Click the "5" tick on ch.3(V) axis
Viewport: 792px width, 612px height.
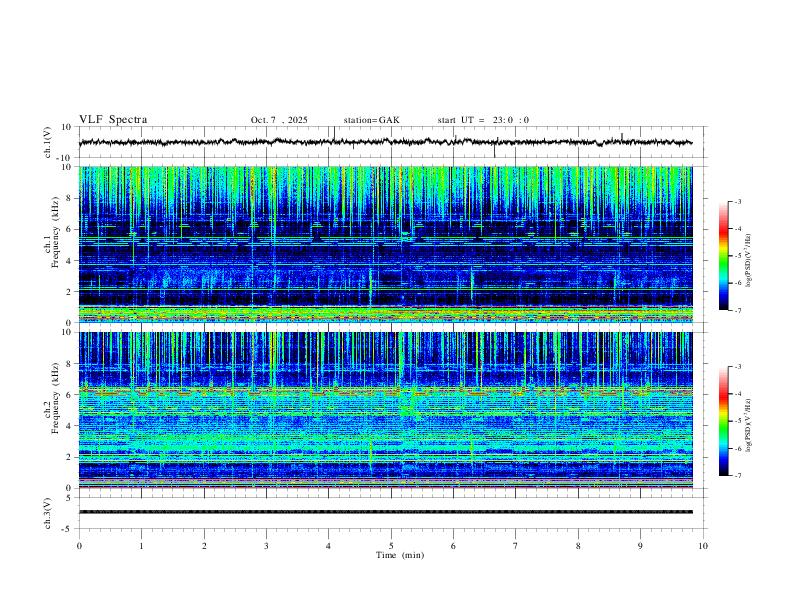click(69, 498)
